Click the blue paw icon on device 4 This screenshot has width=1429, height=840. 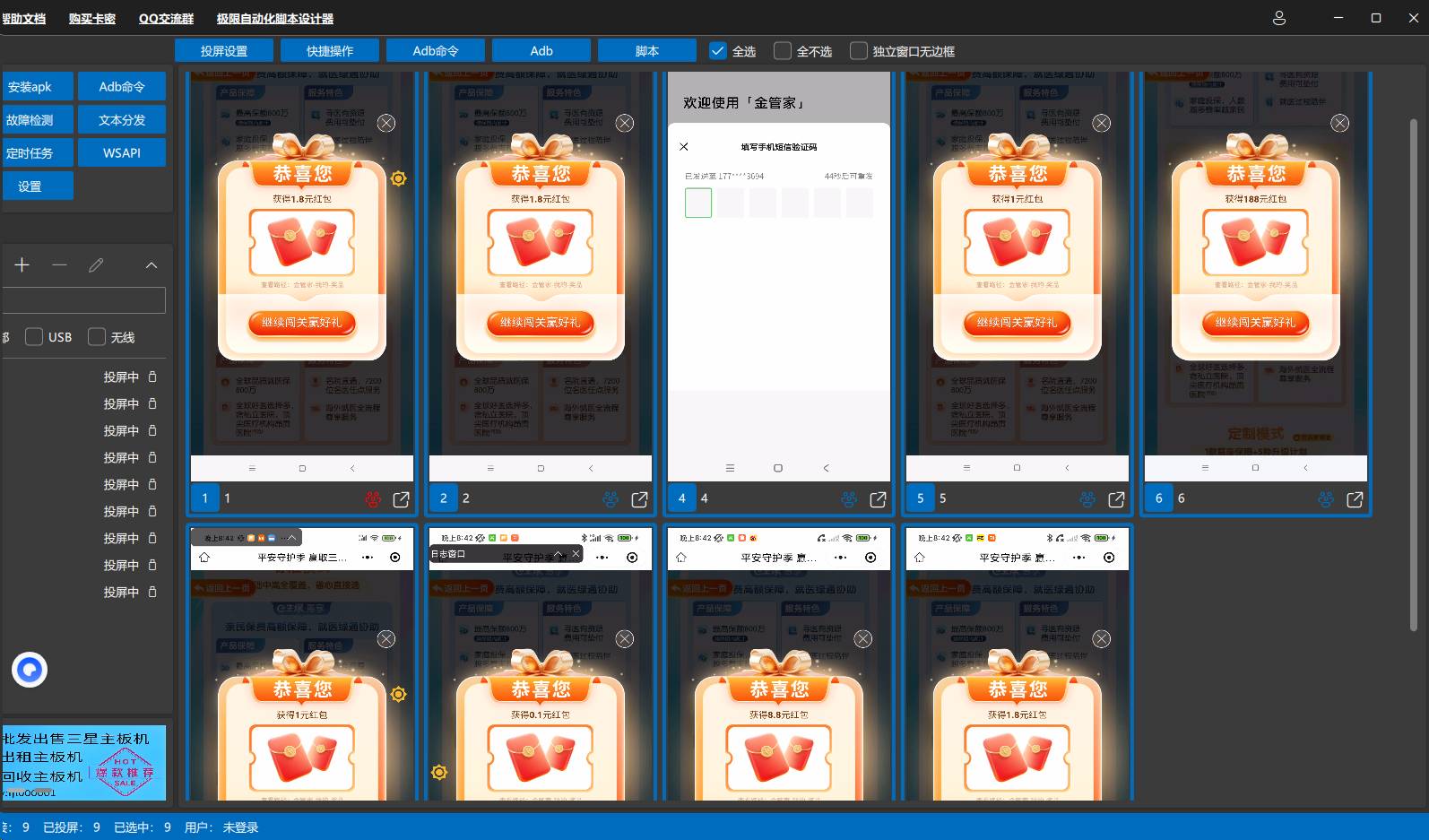[848, 499]
